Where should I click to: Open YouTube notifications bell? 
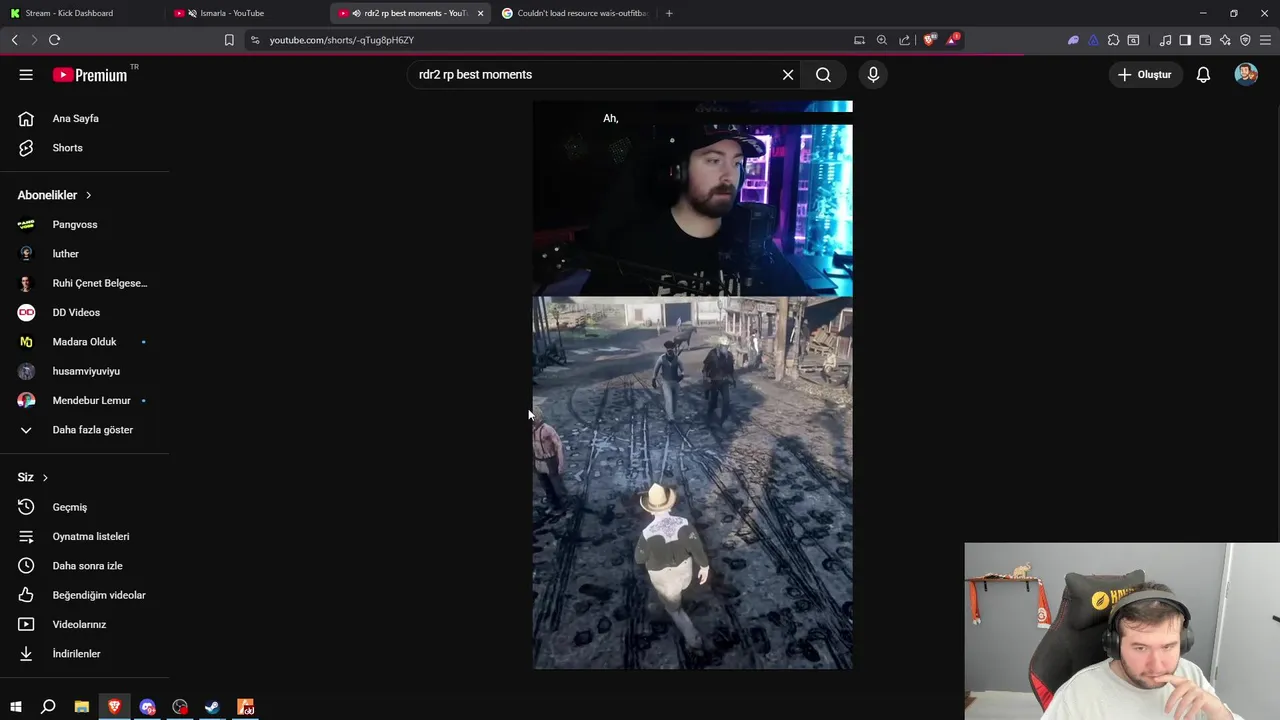[1203, 75]
